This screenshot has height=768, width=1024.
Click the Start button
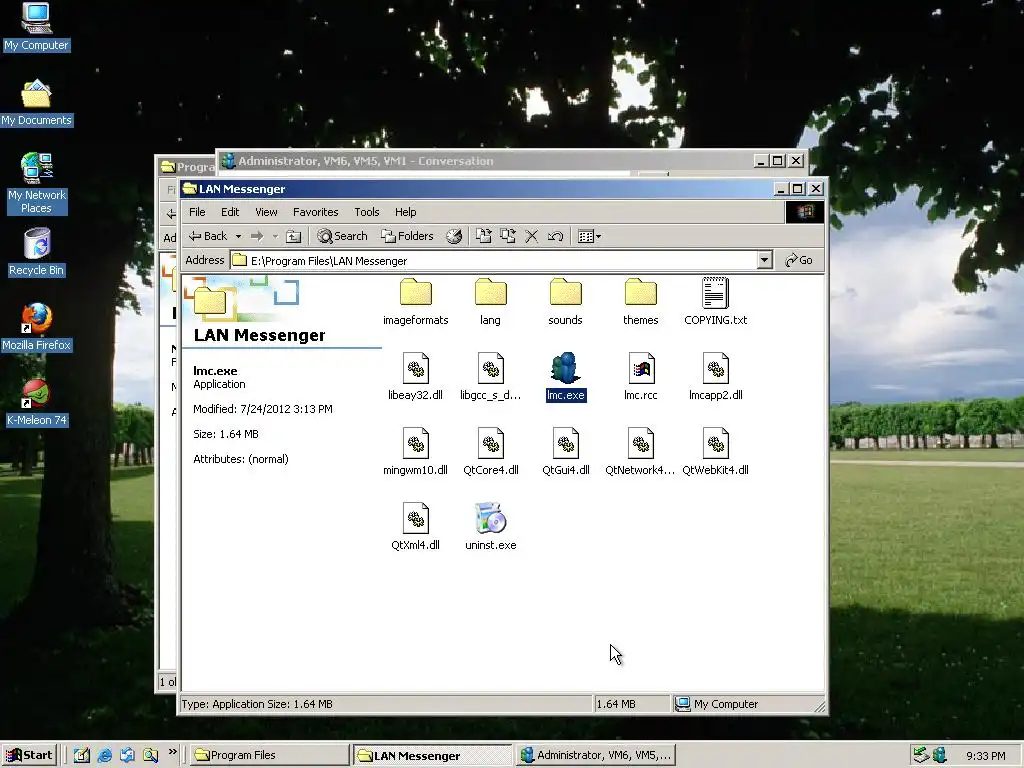pos(29,755)
